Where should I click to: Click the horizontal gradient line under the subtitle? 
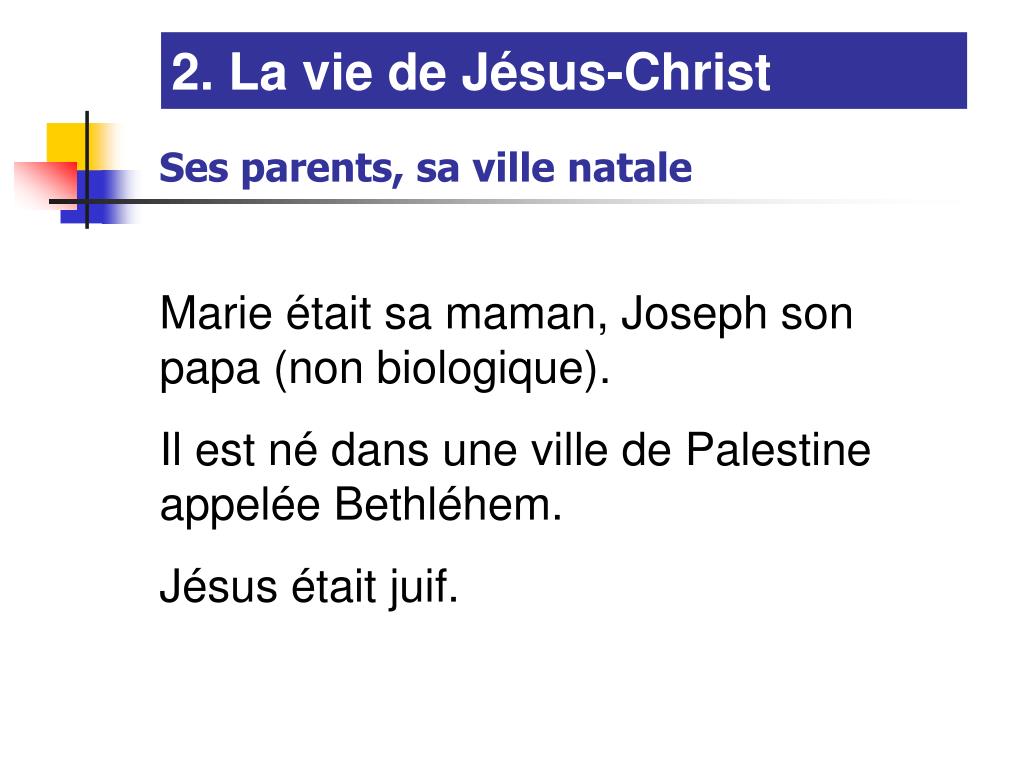[x=509, y=201]
